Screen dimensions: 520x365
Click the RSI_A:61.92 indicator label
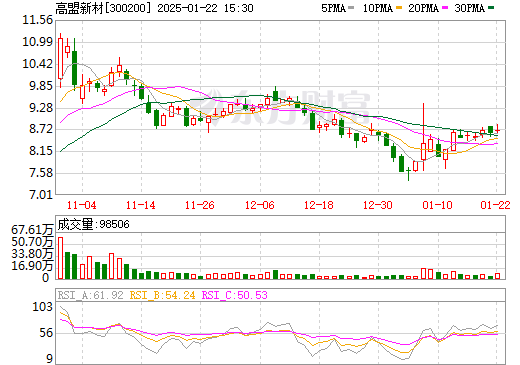click(x=90, y=295)
